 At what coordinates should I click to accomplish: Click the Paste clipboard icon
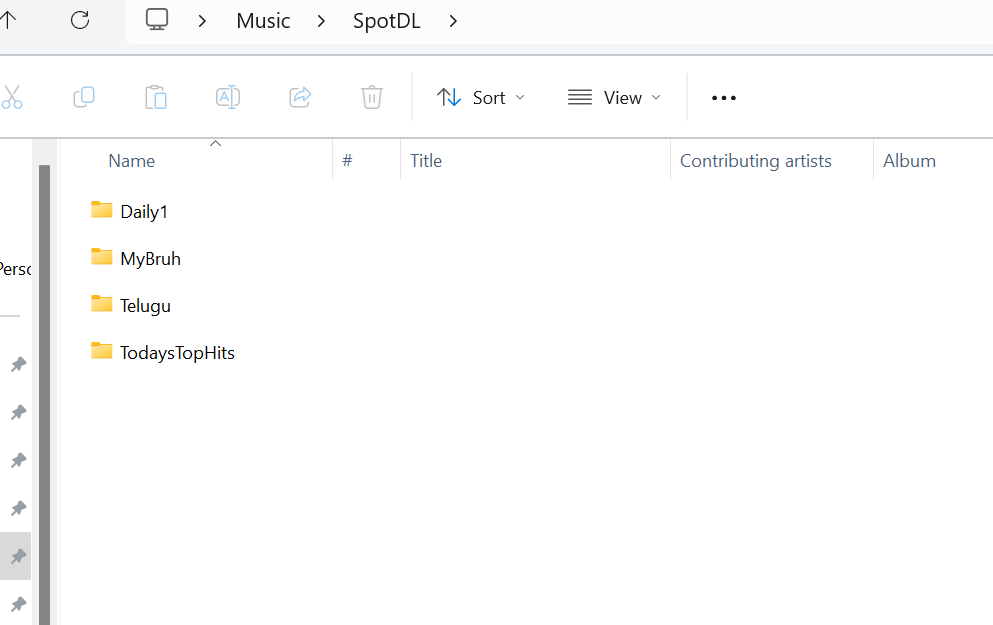pos(156,97)
